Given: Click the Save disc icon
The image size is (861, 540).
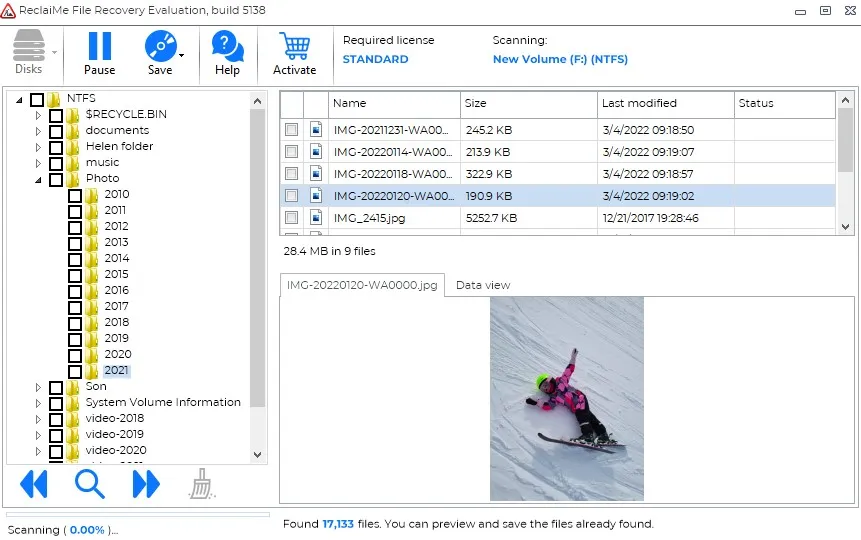Looking at the screenshot, I should pyautogui.click(x=159, y=46).
